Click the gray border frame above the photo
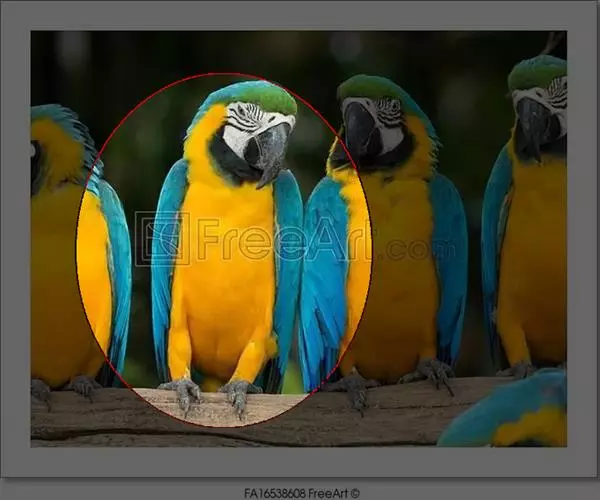Viewport: 600px width, 500px height. [x=300, y=15]
